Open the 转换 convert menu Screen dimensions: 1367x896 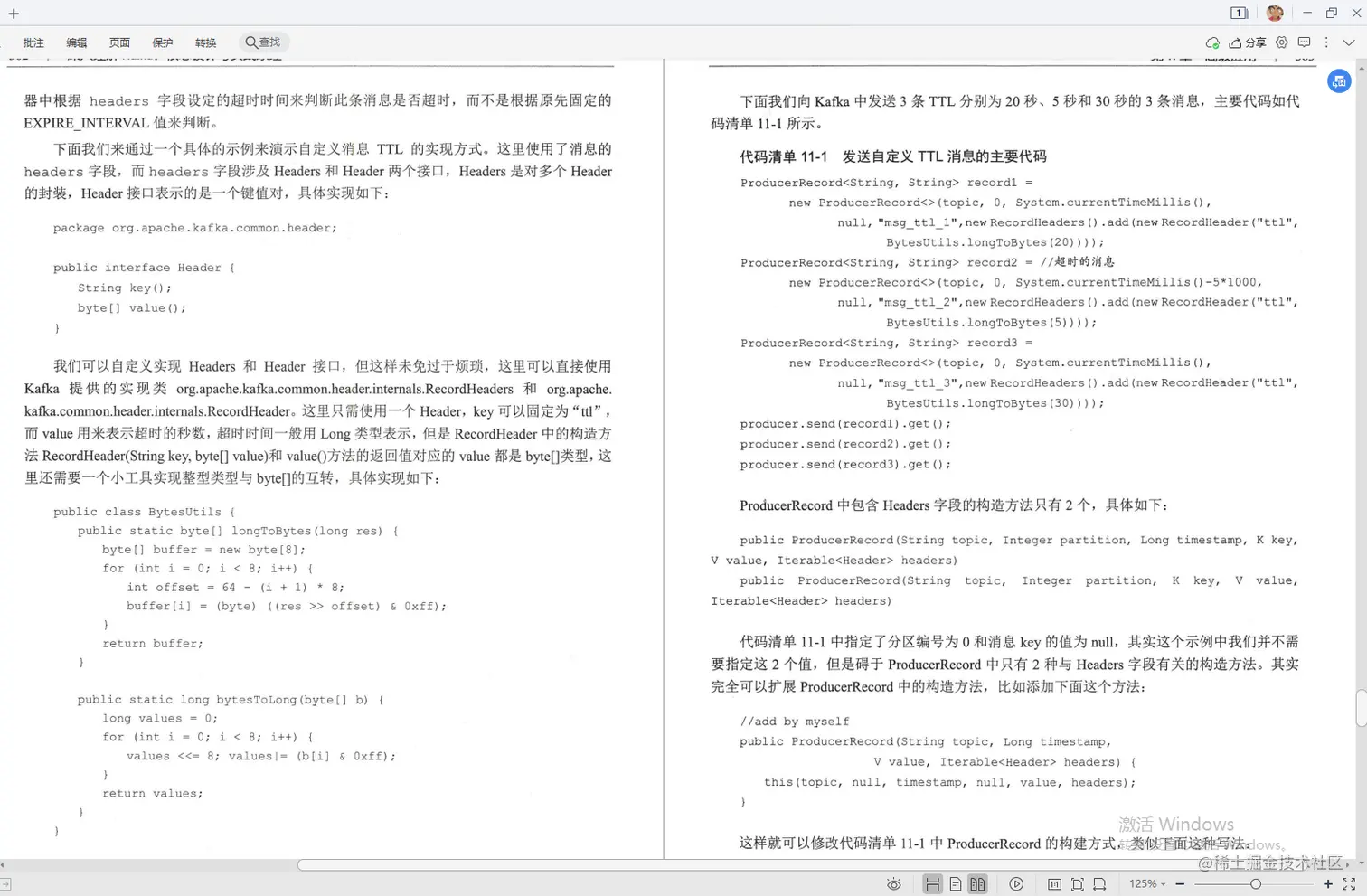[x=206, y=42]
